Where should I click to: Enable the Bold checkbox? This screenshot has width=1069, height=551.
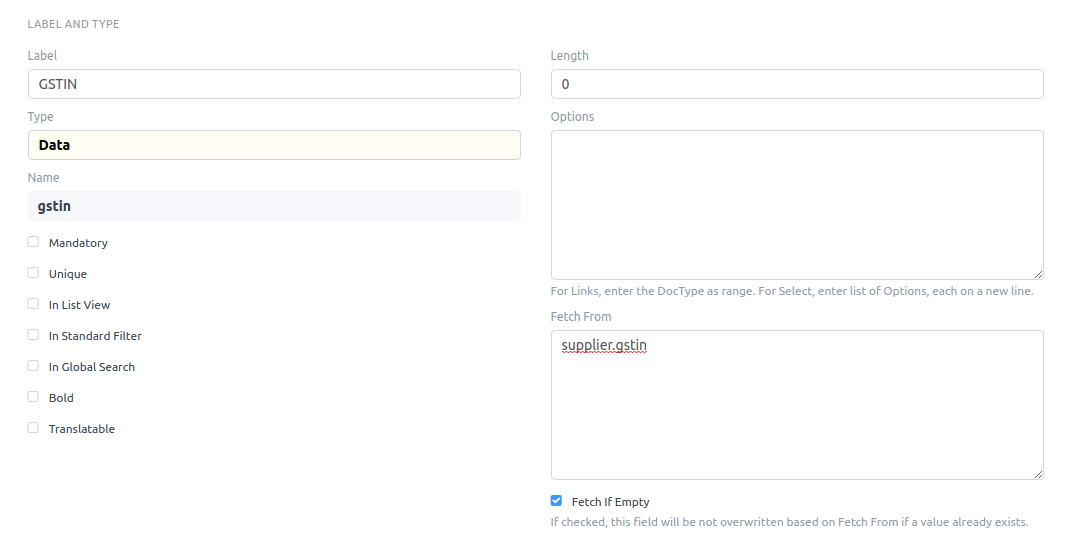pyautogui.click(x=33, y=397)
